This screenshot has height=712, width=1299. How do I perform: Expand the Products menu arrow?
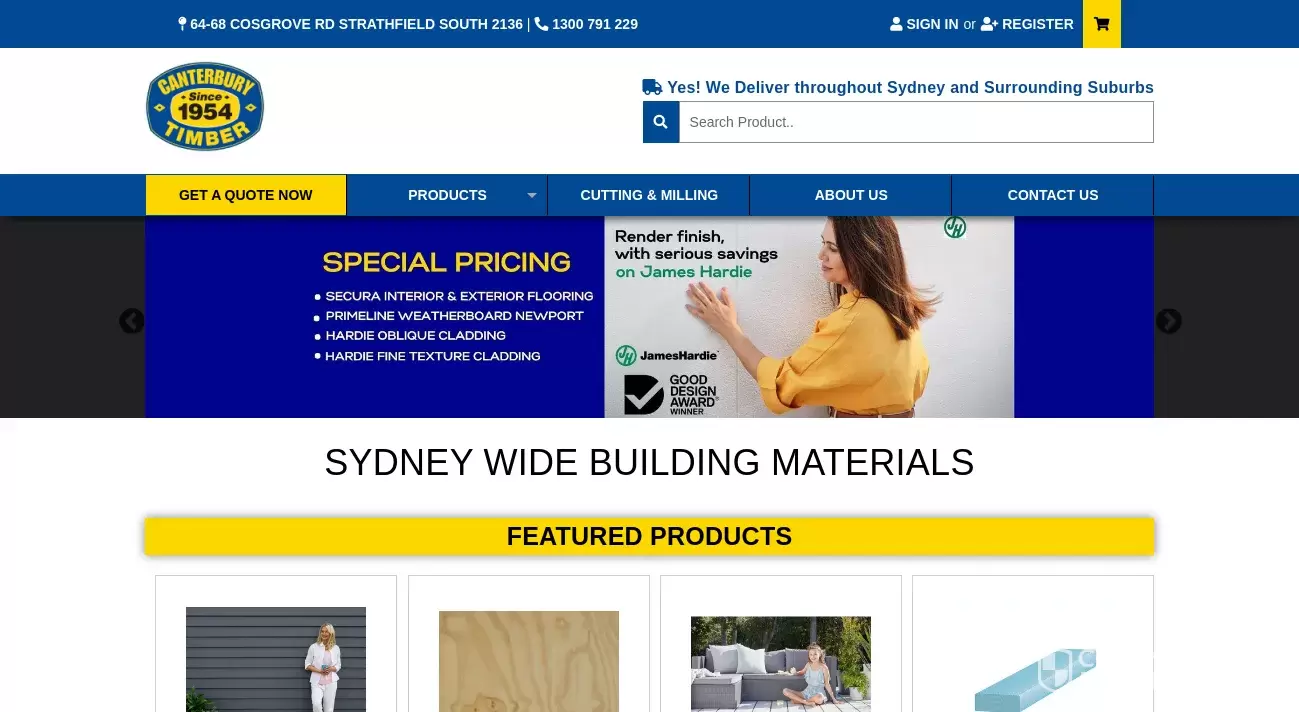pos(532,195)
